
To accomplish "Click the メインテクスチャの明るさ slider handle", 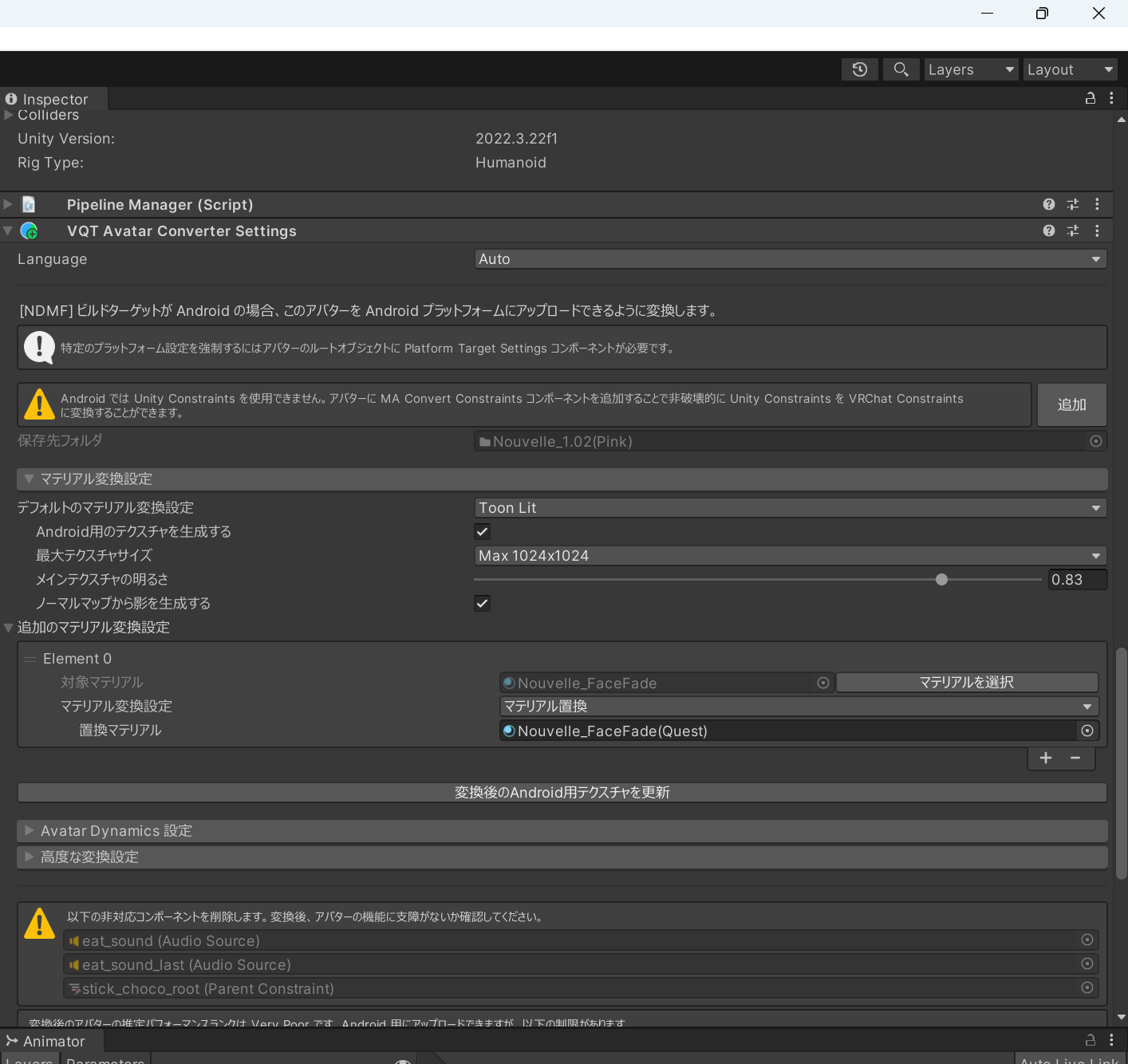I will point(941,580).
